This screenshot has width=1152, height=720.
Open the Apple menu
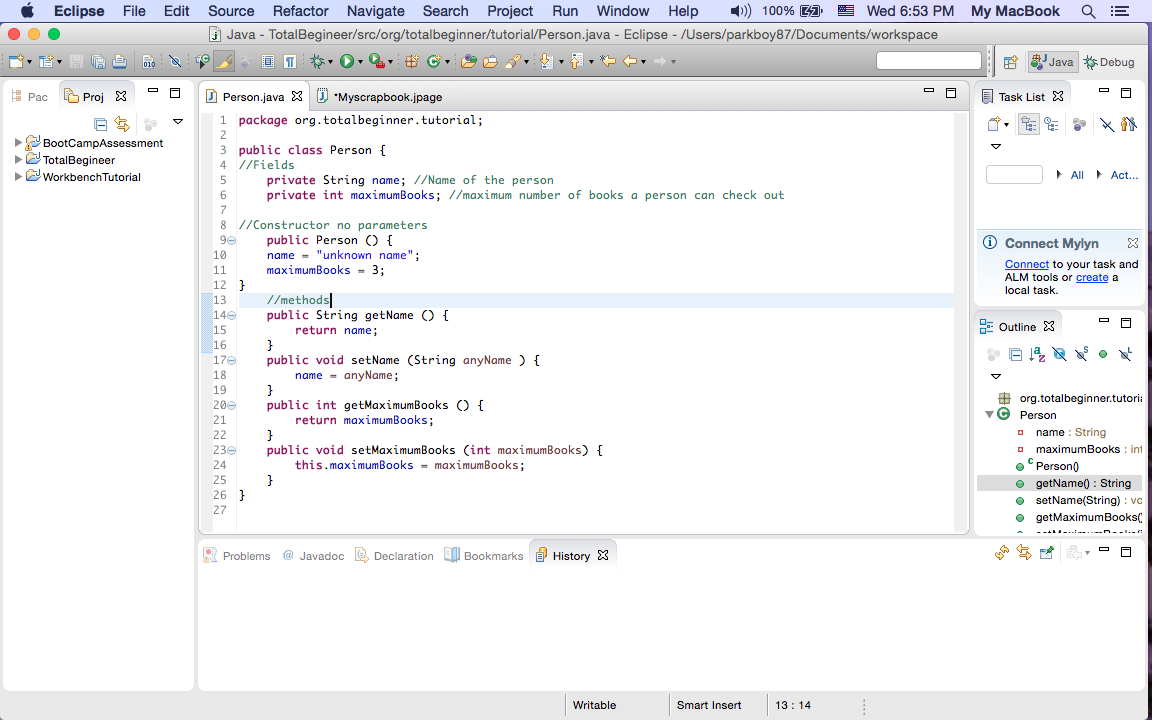(x=27, y=11)
